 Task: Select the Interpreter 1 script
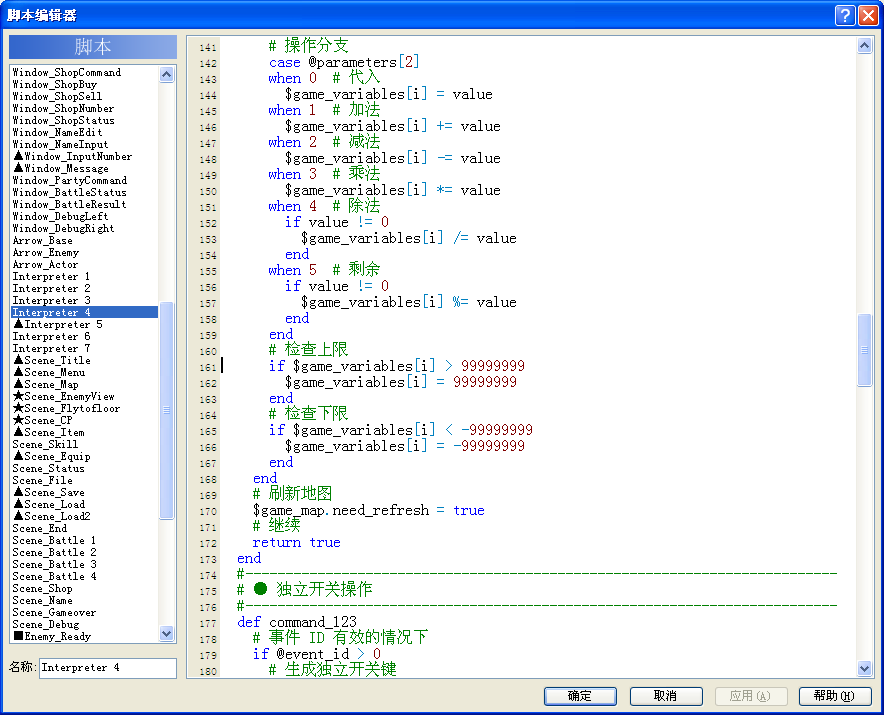tap(85, 276)
